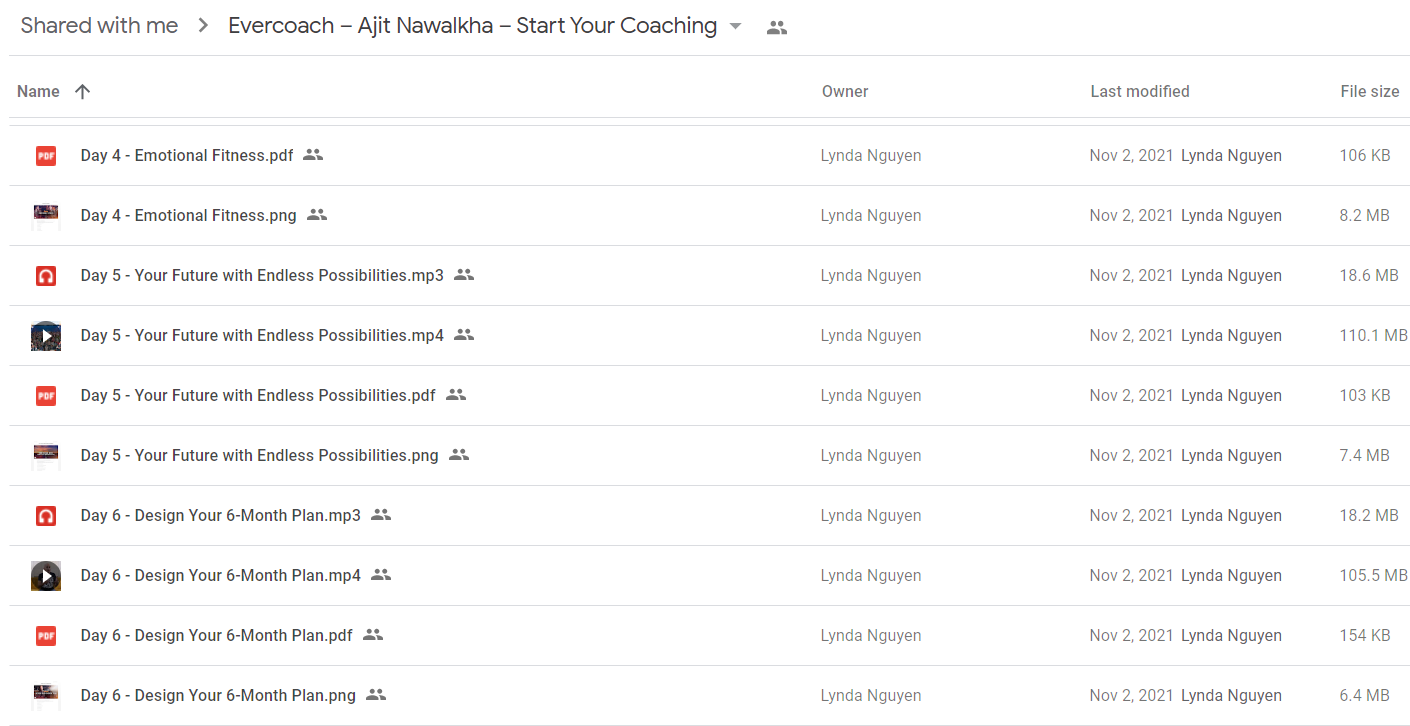Click video thumbnail of Day 5 Endless Possibilities.mp4
Screen dimensions: 1410x726
(x=46, y=335)
